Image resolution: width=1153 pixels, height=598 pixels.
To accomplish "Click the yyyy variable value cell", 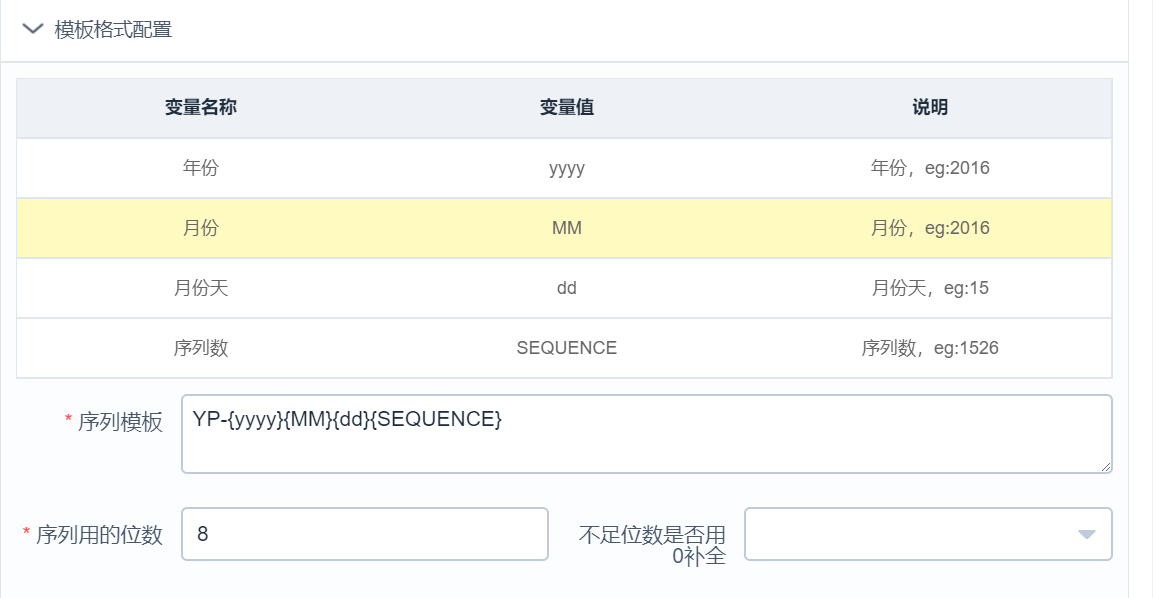I will (566, 168).
